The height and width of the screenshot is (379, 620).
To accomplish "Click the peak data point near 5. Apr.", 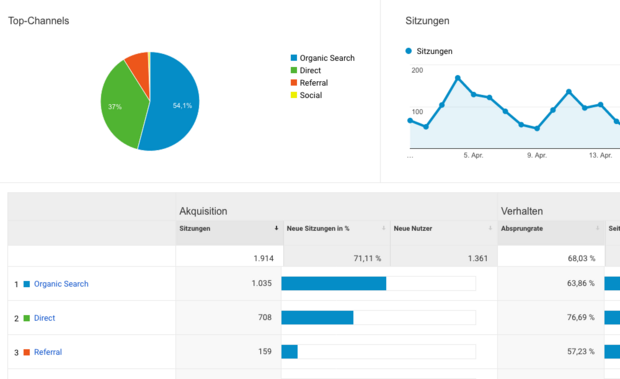I will click(x=458, y=78).
